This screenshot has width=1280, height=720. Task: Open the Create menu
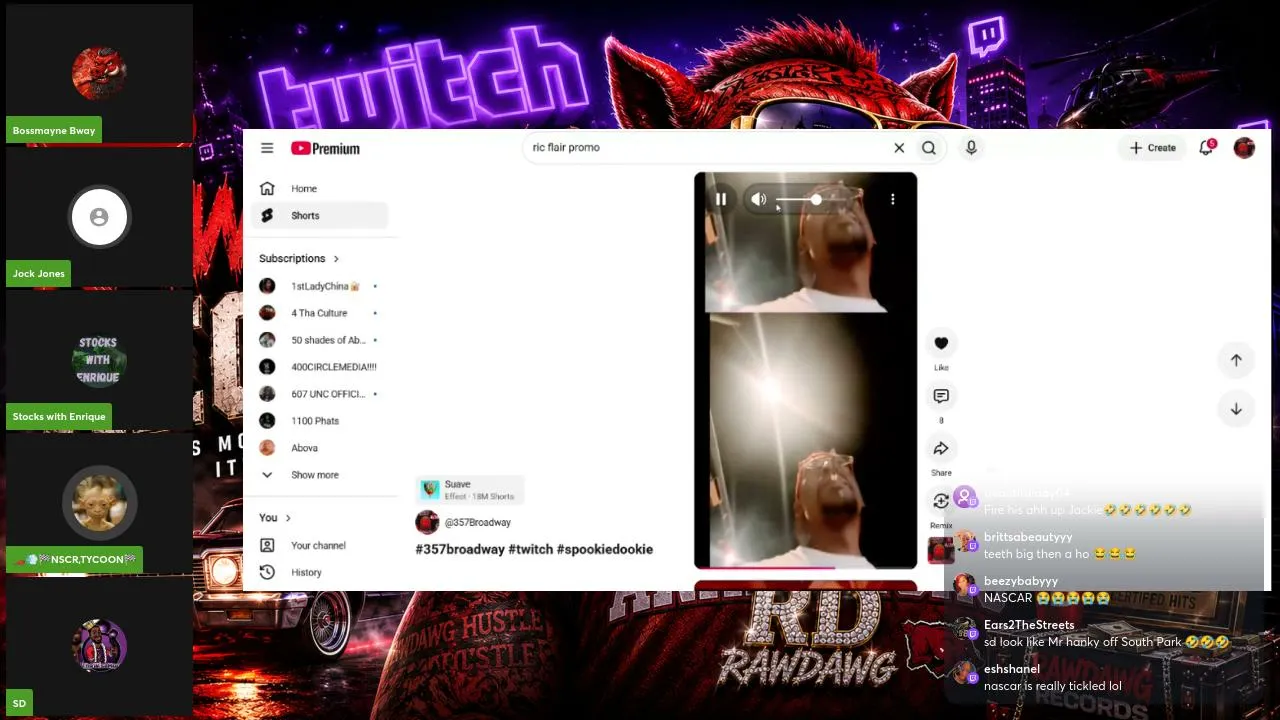click(x=1153, y=148)
